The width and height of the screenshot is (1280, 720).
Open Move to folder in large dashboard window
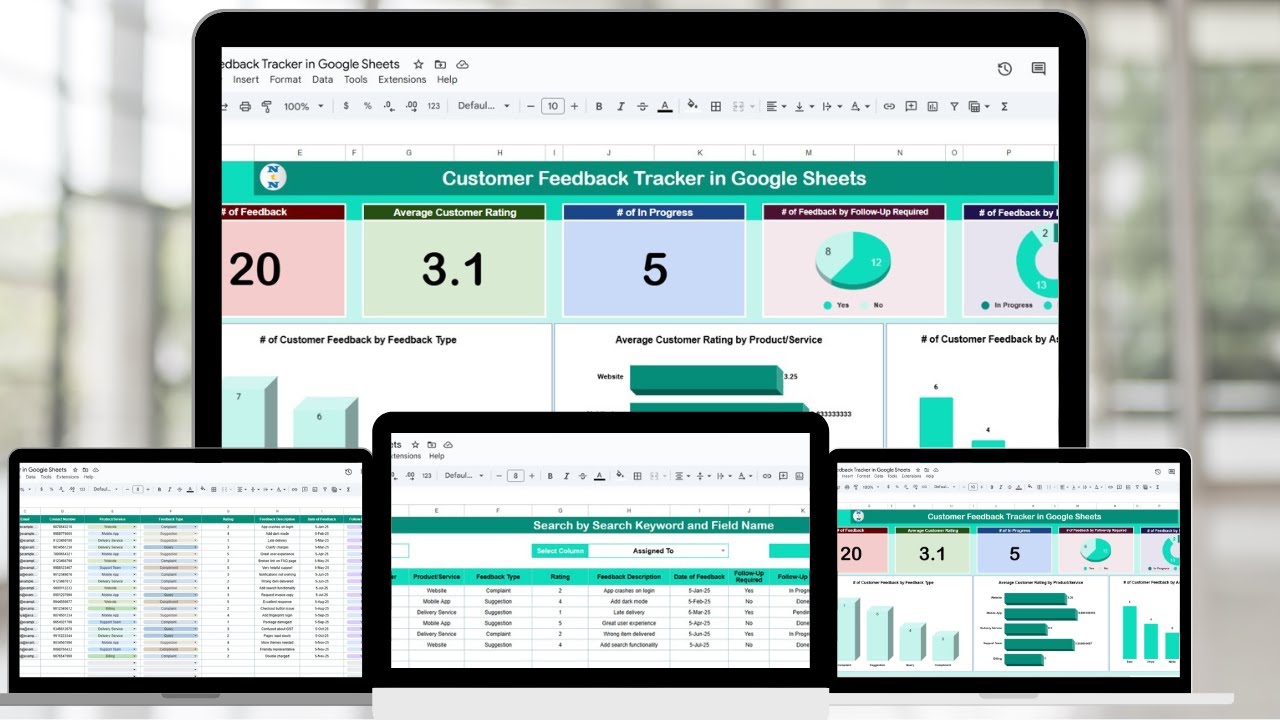[440, 64]
